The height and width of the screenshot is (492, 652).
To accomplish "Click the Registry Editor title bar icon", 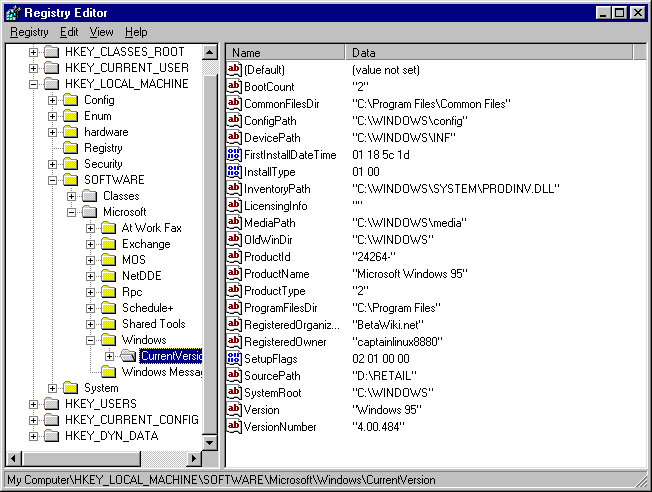I will click(13, 13).
